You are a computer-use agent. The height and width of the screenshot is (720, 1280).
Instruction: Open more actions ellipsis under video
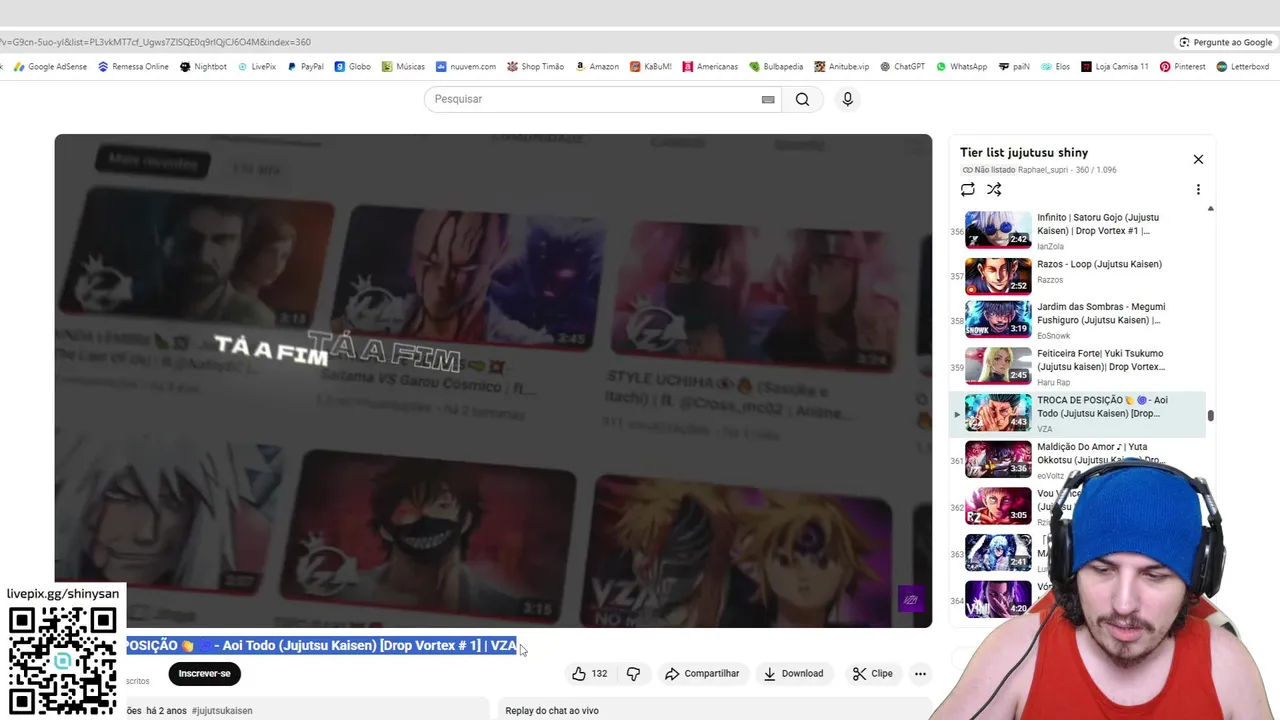pos(920,674)
